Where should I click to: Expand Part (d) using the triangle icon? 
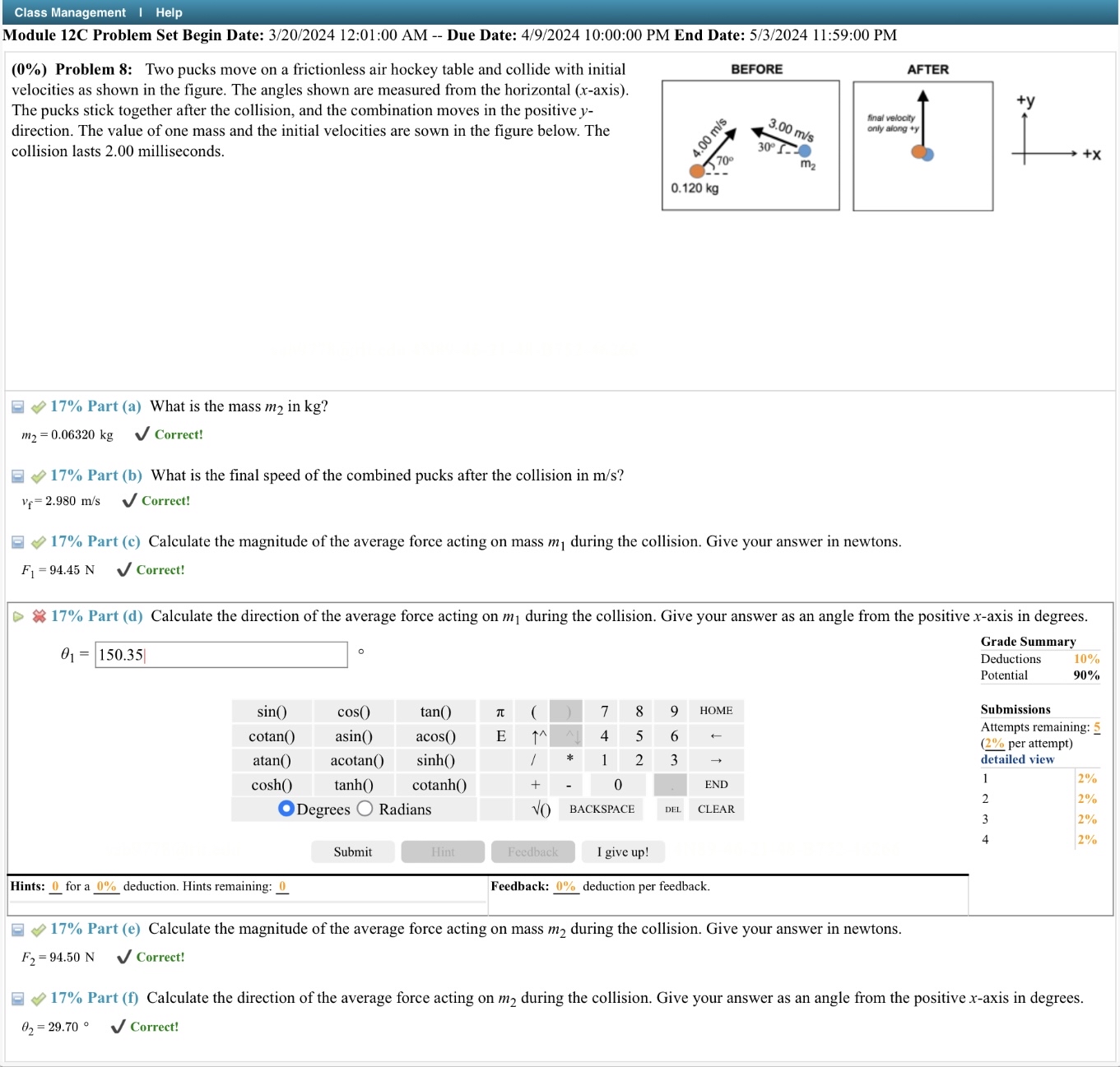tap(17, 616)
